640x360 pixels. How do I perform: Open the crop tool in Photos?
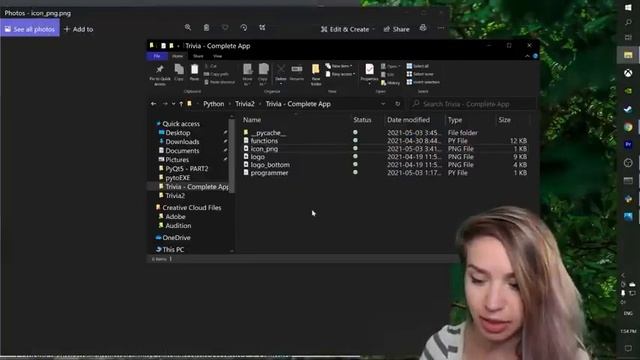pos(262,27)
